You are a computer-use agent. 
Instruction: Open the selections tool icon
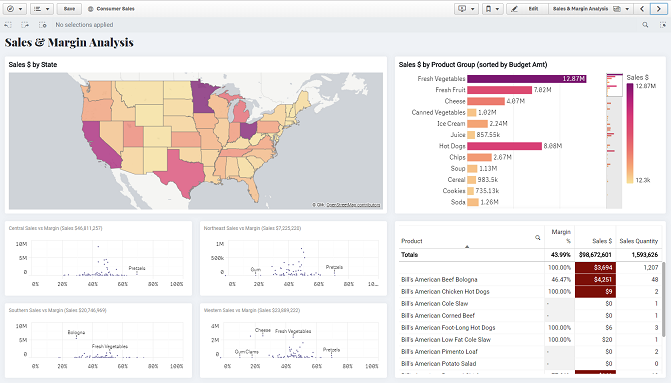click(x=663, y=25)
